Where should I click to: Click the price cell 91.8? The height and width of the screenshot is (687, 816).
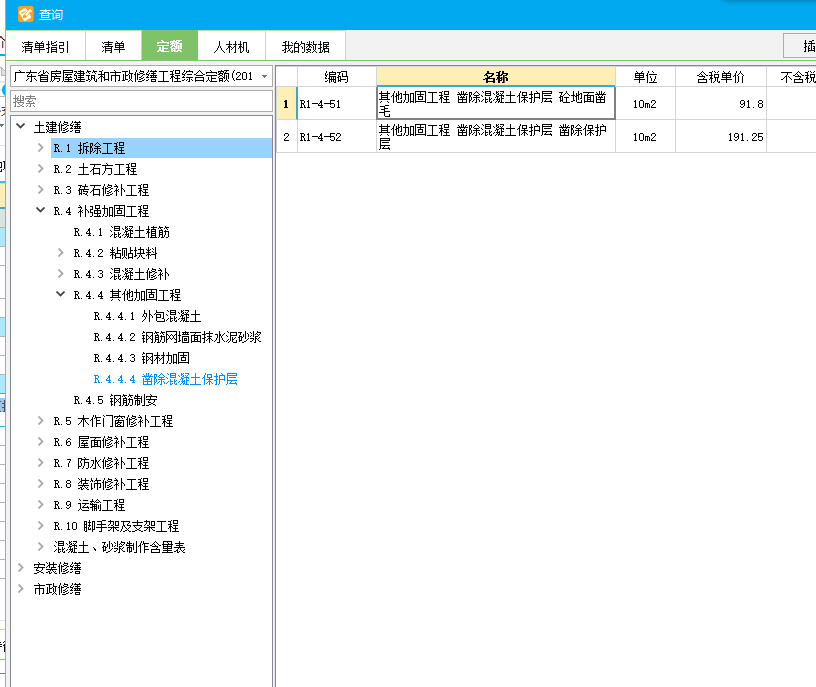click(721, 104)
